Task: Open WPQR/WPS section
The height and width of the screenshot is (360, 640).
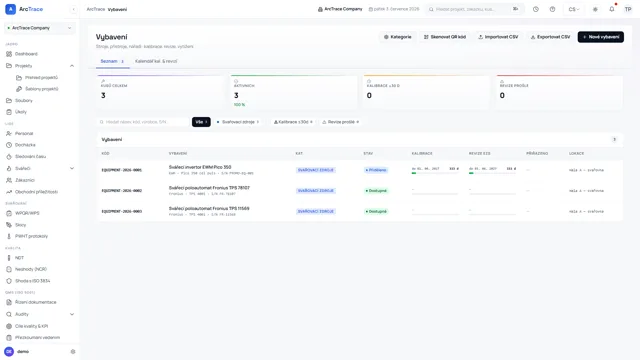Action: click(x=27, y=213)
